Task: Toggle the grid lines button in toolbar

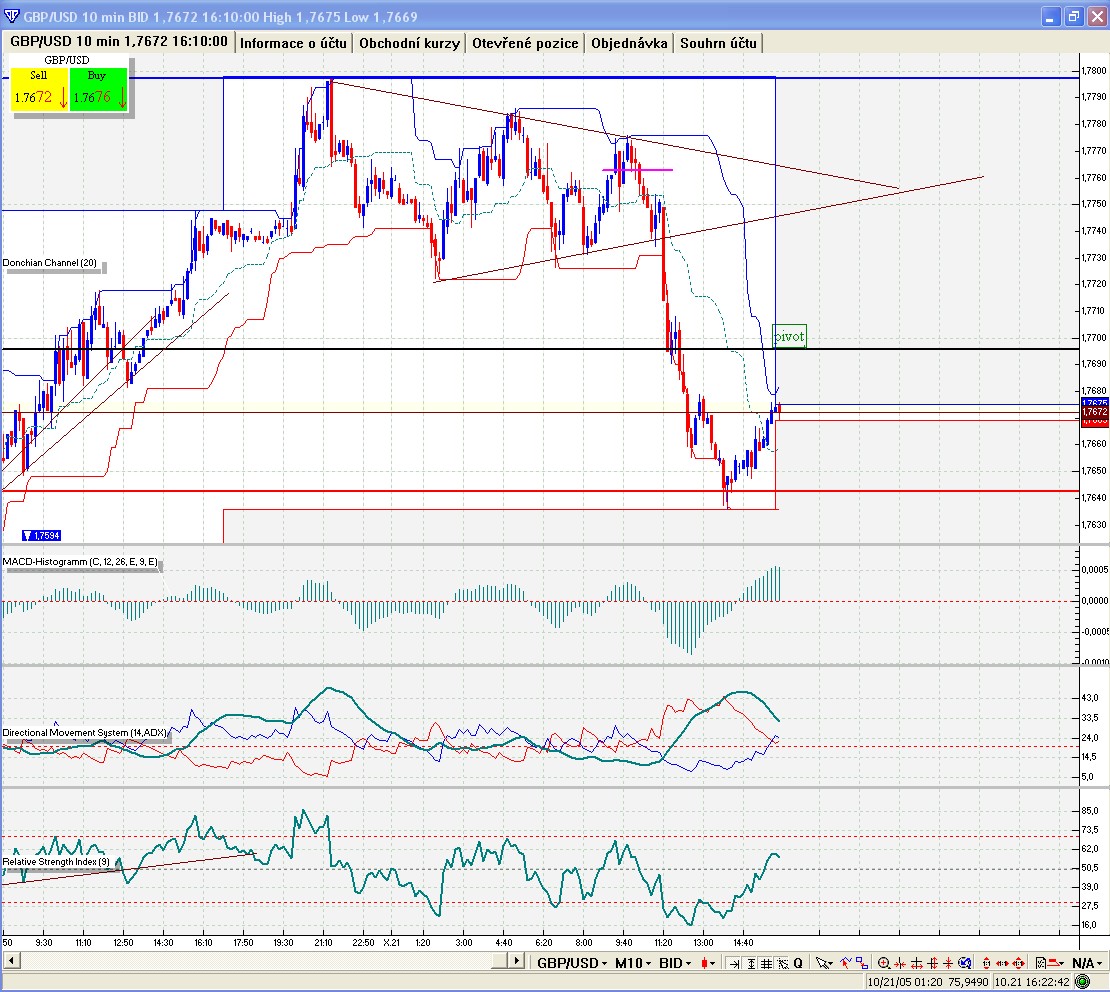Action: click(767, 963)
